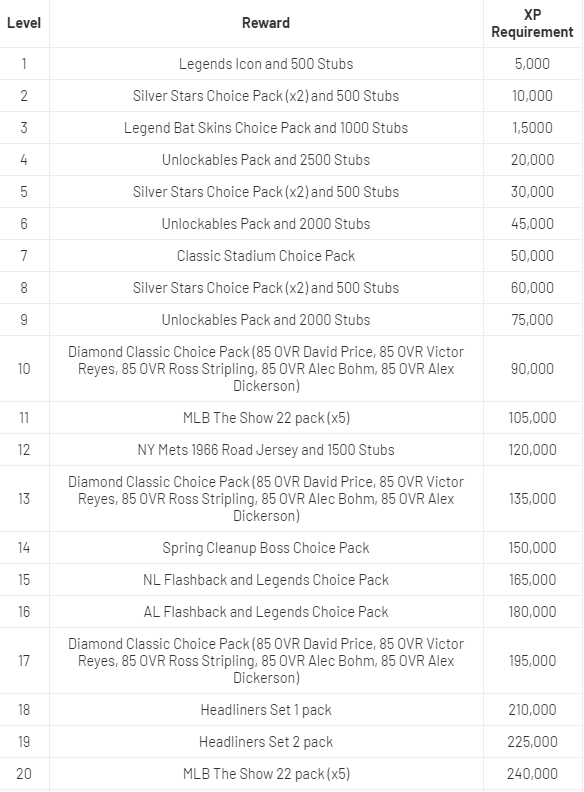Select NL Flashback and Legends Choice Pack

pyautogui.click(x=266, y=579)
